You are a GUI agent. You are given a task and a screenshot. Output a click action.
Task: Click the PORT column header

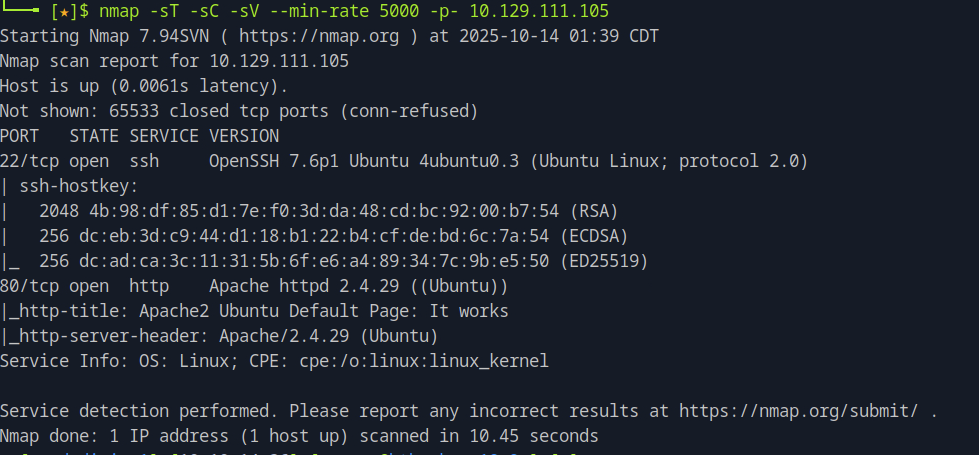pyautogui.click(x=20, y=136)
